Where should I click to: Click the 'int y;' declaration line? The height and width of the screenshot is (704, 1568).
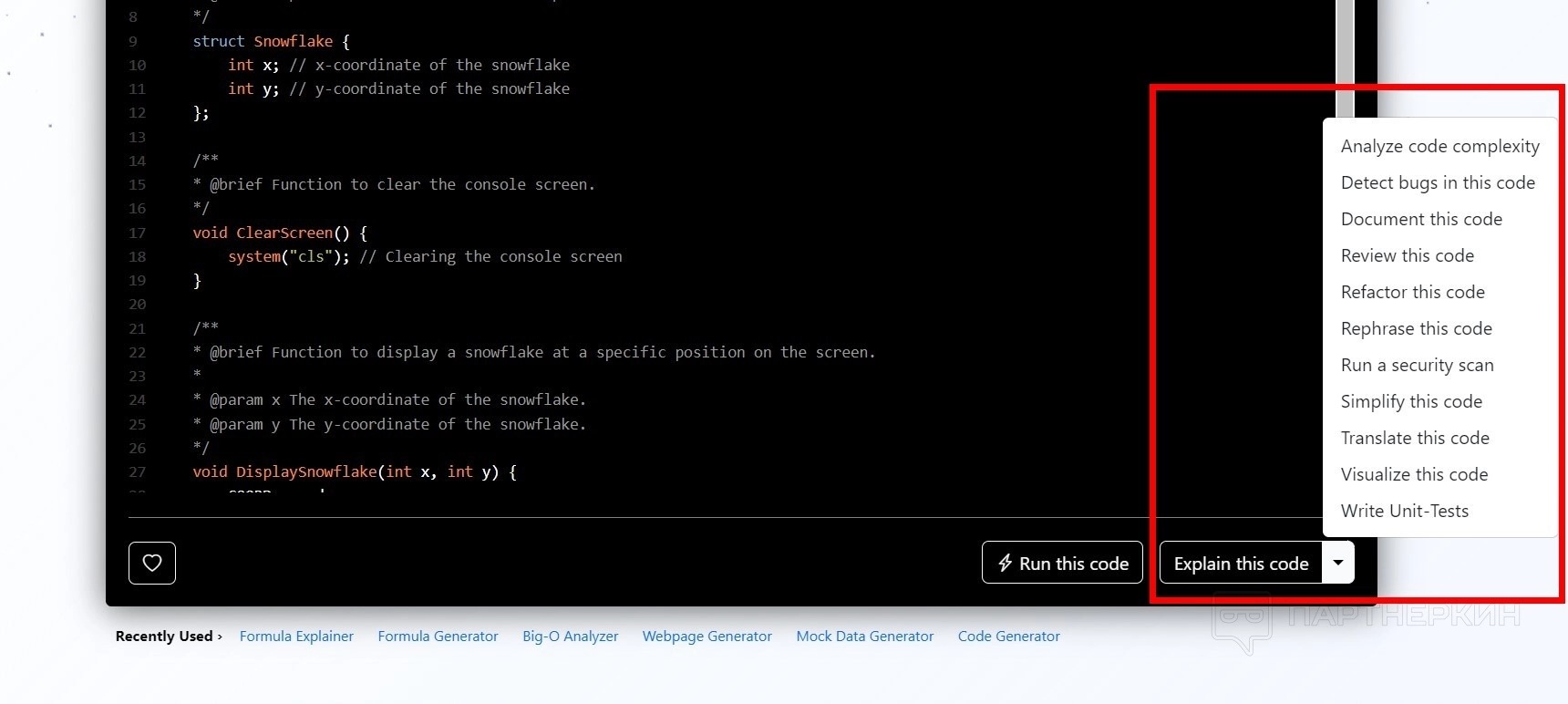pyautogui.click(x=253, y=89)
